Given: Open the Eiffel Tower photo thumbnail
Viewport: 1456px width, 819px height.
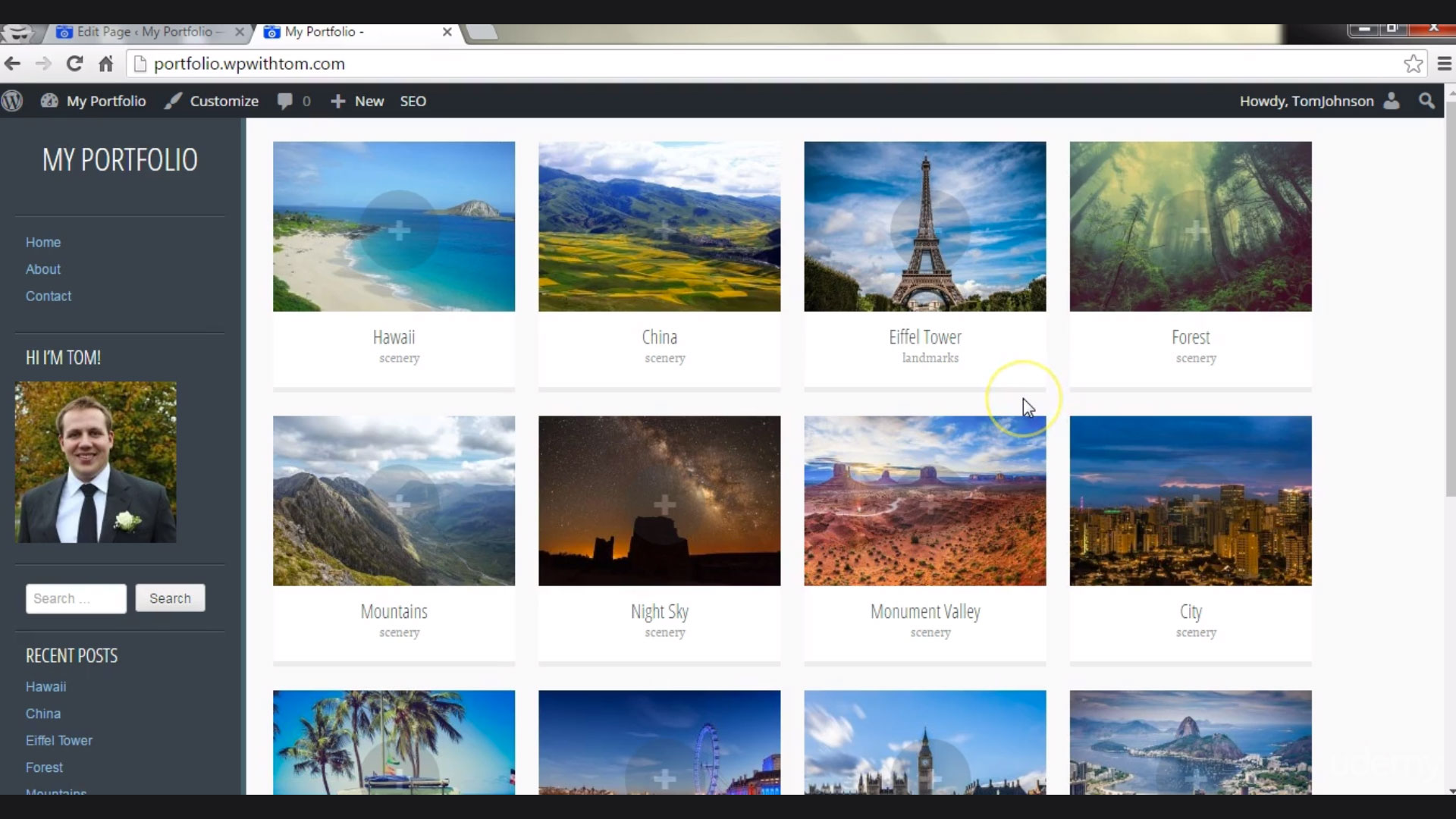Looking at the screenshot, I should pos(924,226).
